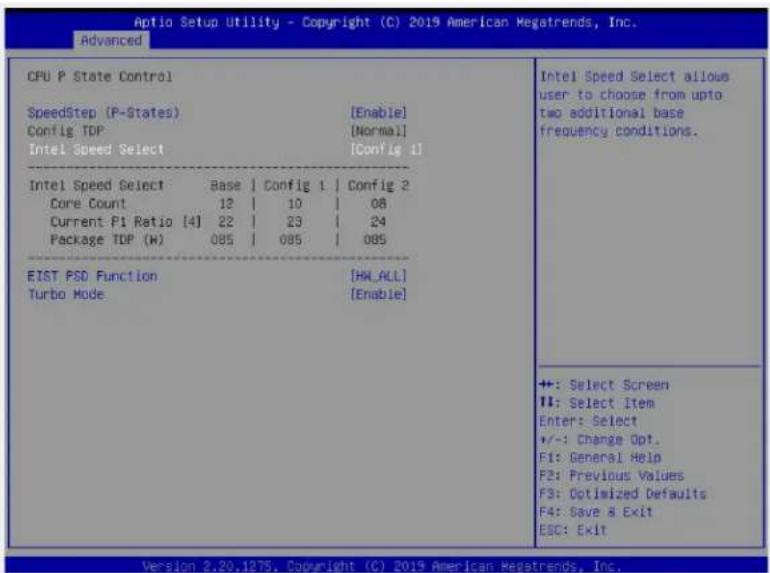The image size is (770, 573).
Task: Click the Base column header
Action: (x=225, y=185)
